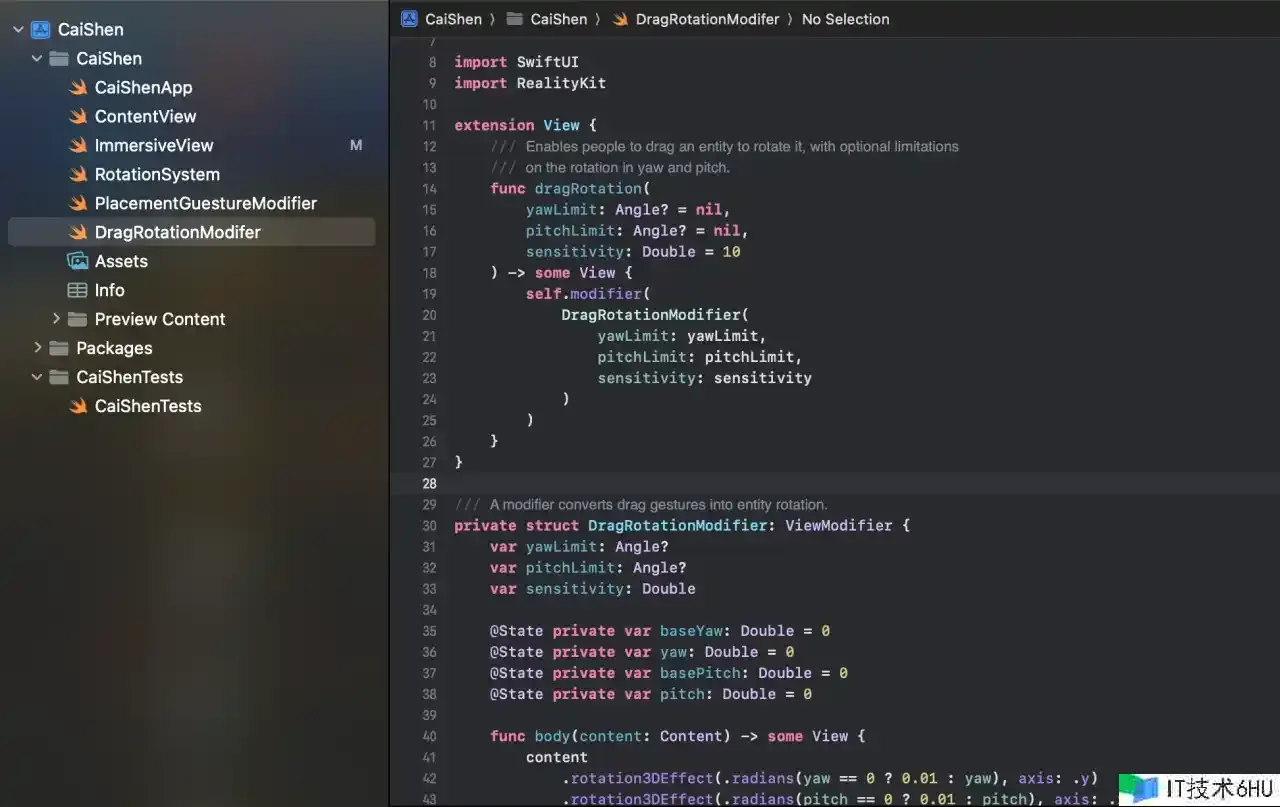Image resolution: width=1280 pixels, height=807 pixels.
Task: Click the CaiShen project icon in navigator
Action: pos(41,30)
